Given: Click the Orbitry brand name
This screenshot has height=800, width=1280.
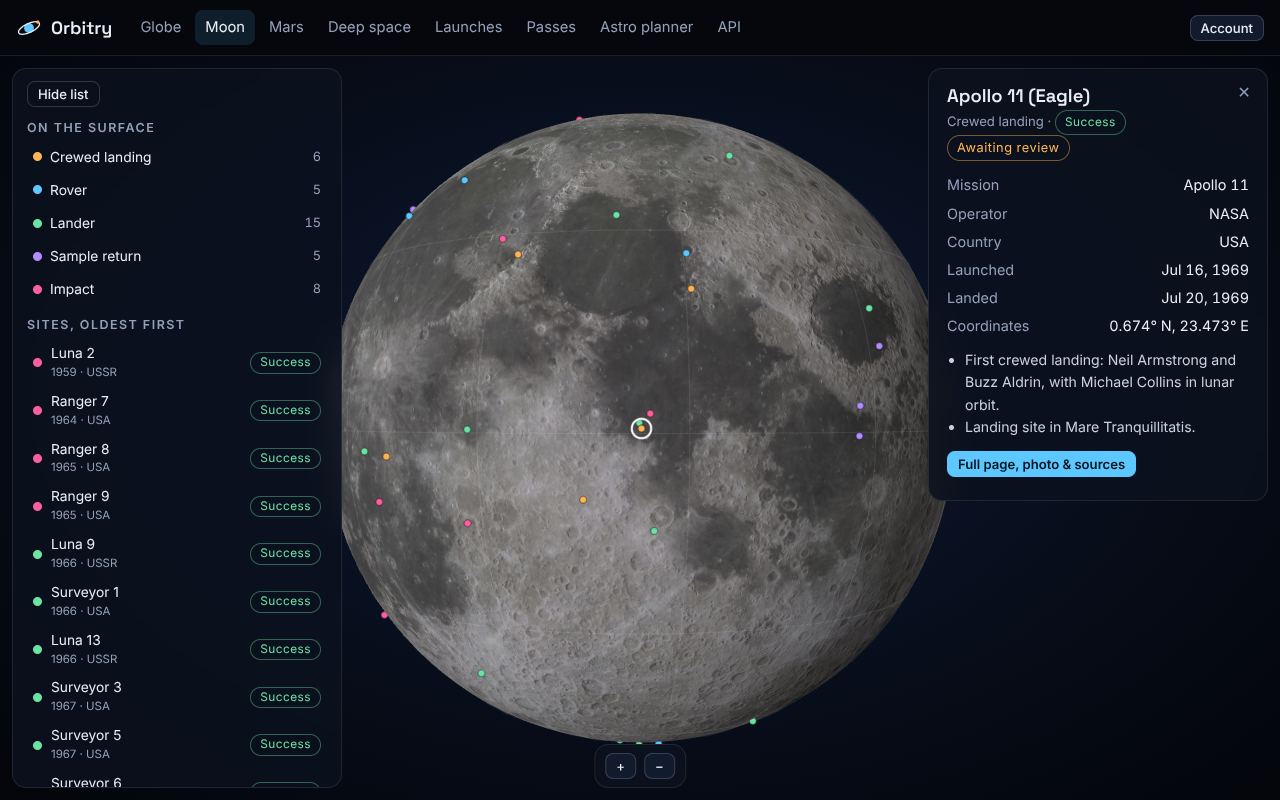Looking at the screenshot, I should point(81,28).
